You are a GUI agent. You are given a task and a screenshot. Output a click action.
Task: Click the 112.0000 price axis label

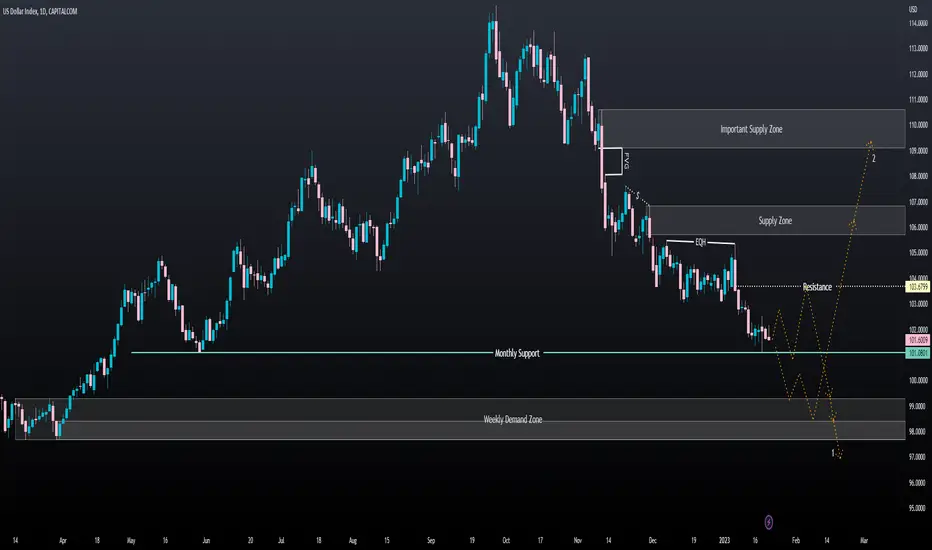coord(918,74)
